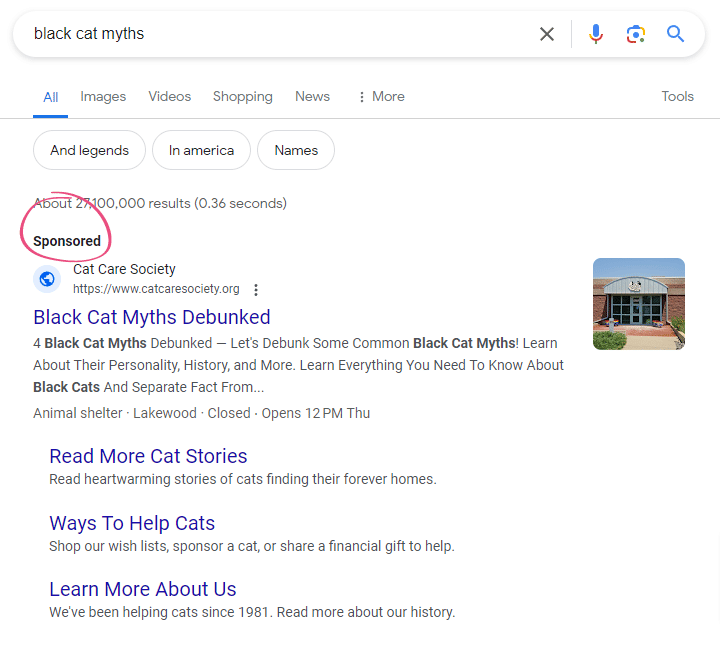Image resolution: width=720 pixels, height=649 pixels.
Task: Click the "Shop our wish lists" description text
Action: click(x=252, y=546)
